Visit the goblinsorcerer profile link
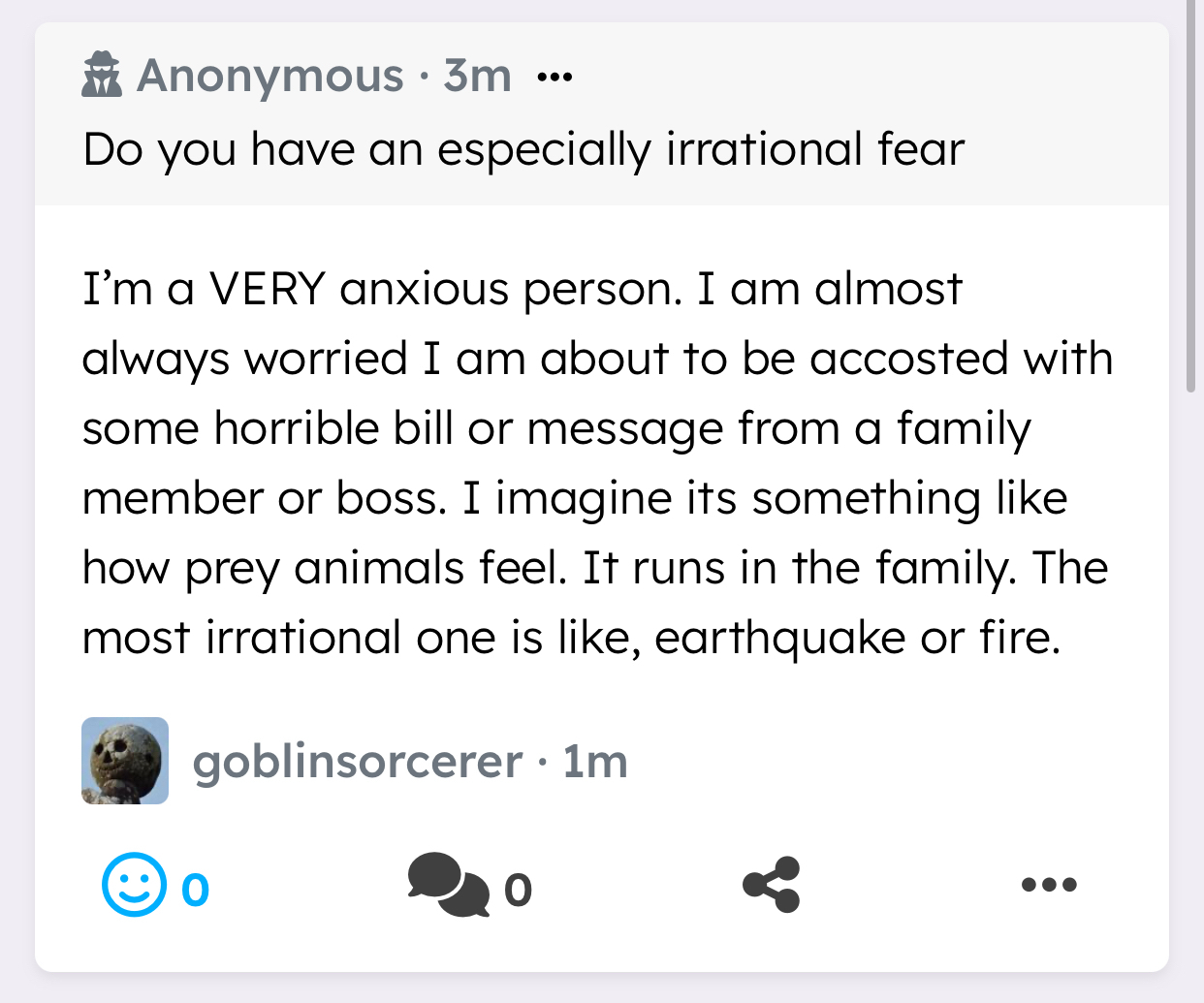The height and width of the screenshot is (1003, 1204). pos(357,762)
